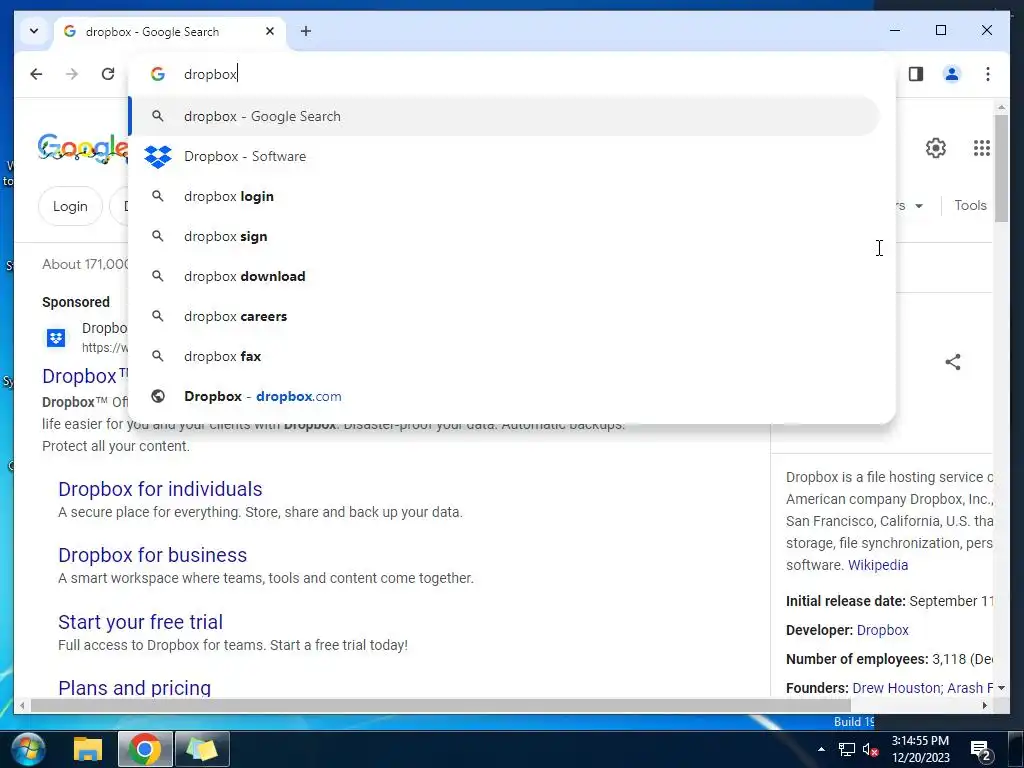The width and height of the screenshot is (1024, 768).
Task: Click the Tools button in search filters
Action: tap(970, 205)
